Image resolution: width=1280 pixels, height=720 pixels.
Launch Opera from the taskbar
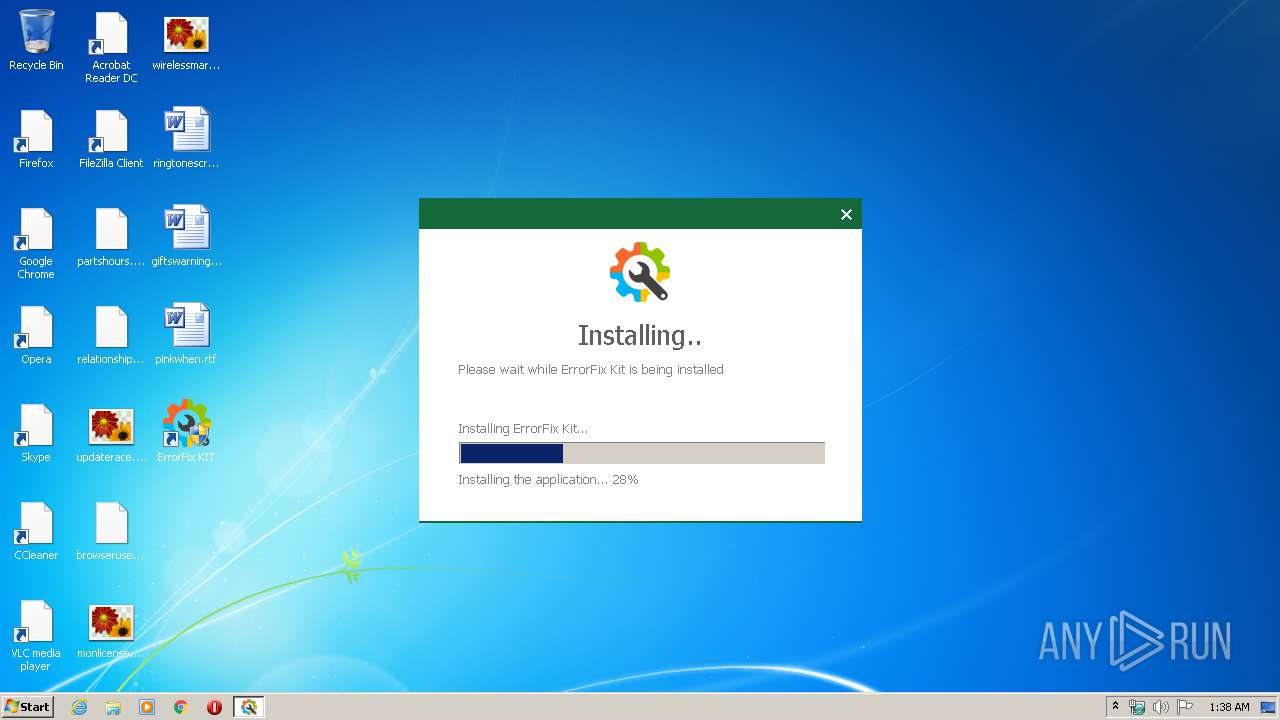pos(214,707)
